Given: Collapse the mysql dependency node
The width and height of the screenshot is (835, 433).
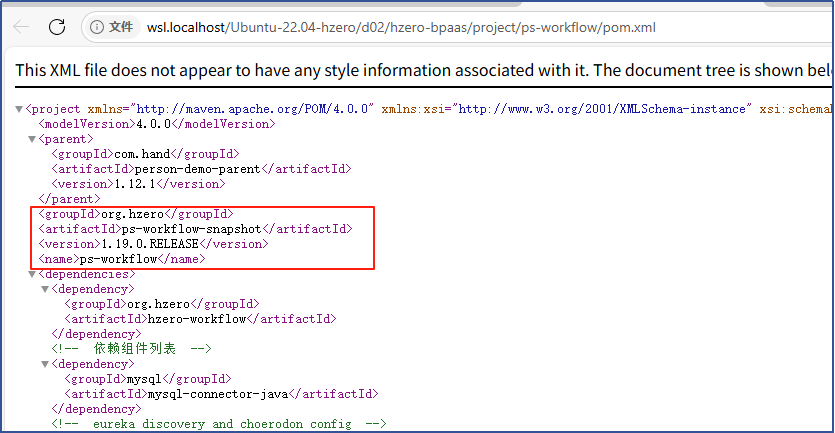Looking at the screenshot, I should [45, 364].
